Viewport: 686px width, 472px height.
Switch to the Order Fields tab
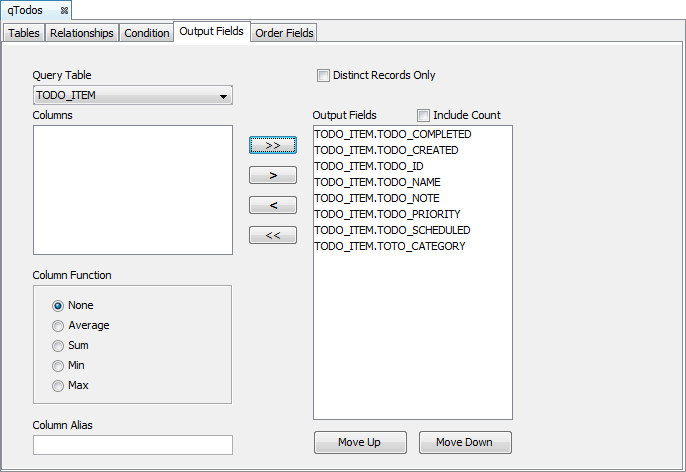pos(284,33)
